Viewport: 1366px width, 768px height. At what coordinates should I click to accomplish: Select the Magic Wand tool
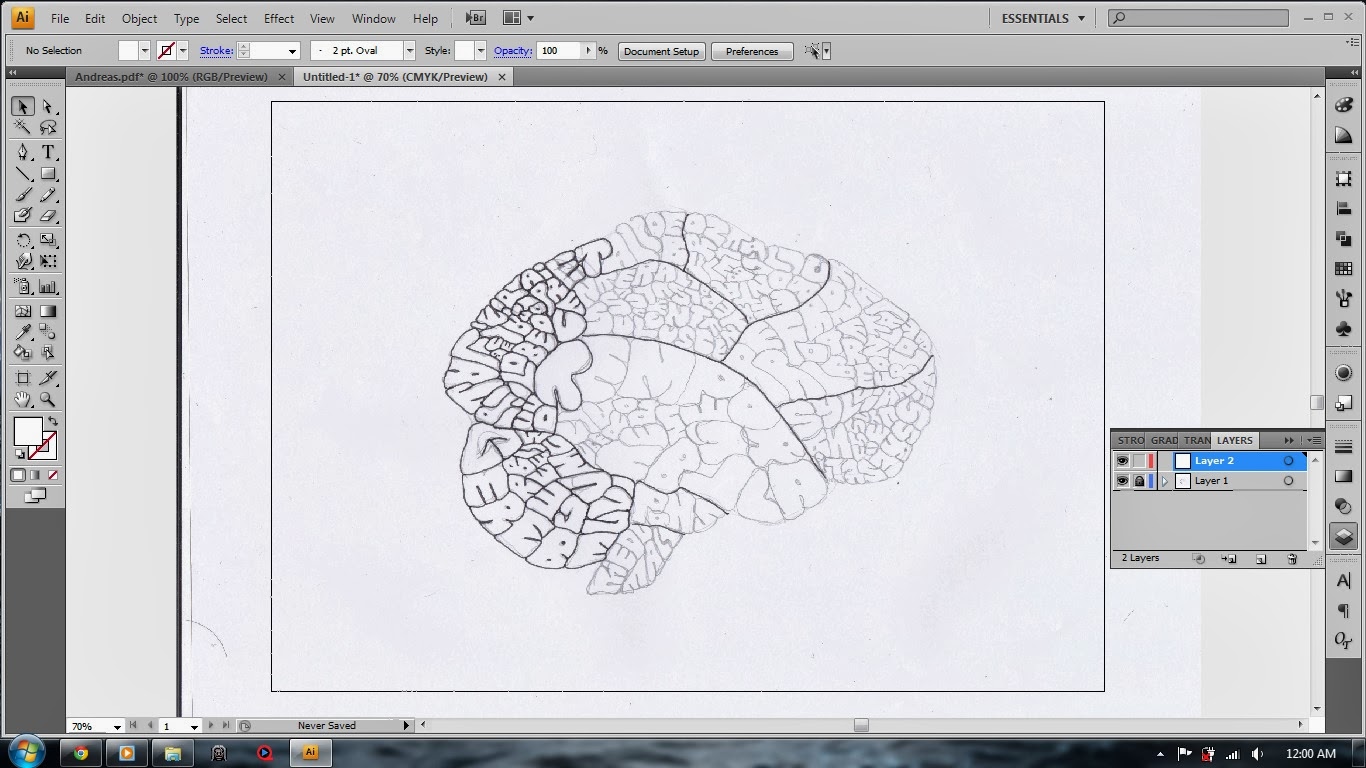[23, 128]
